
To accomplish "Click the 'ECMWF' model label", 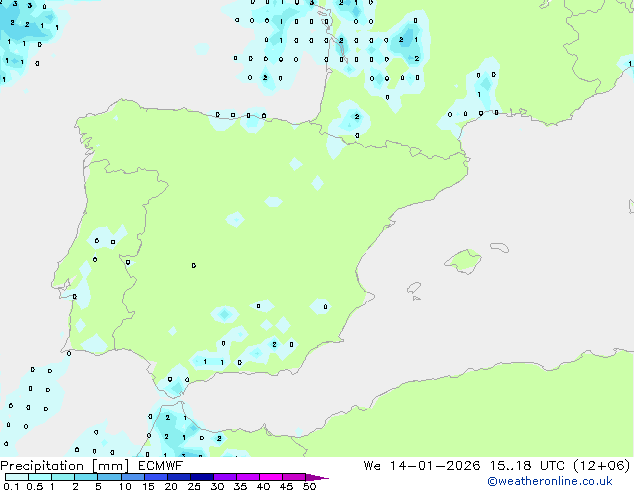I will tap(161, 466).
